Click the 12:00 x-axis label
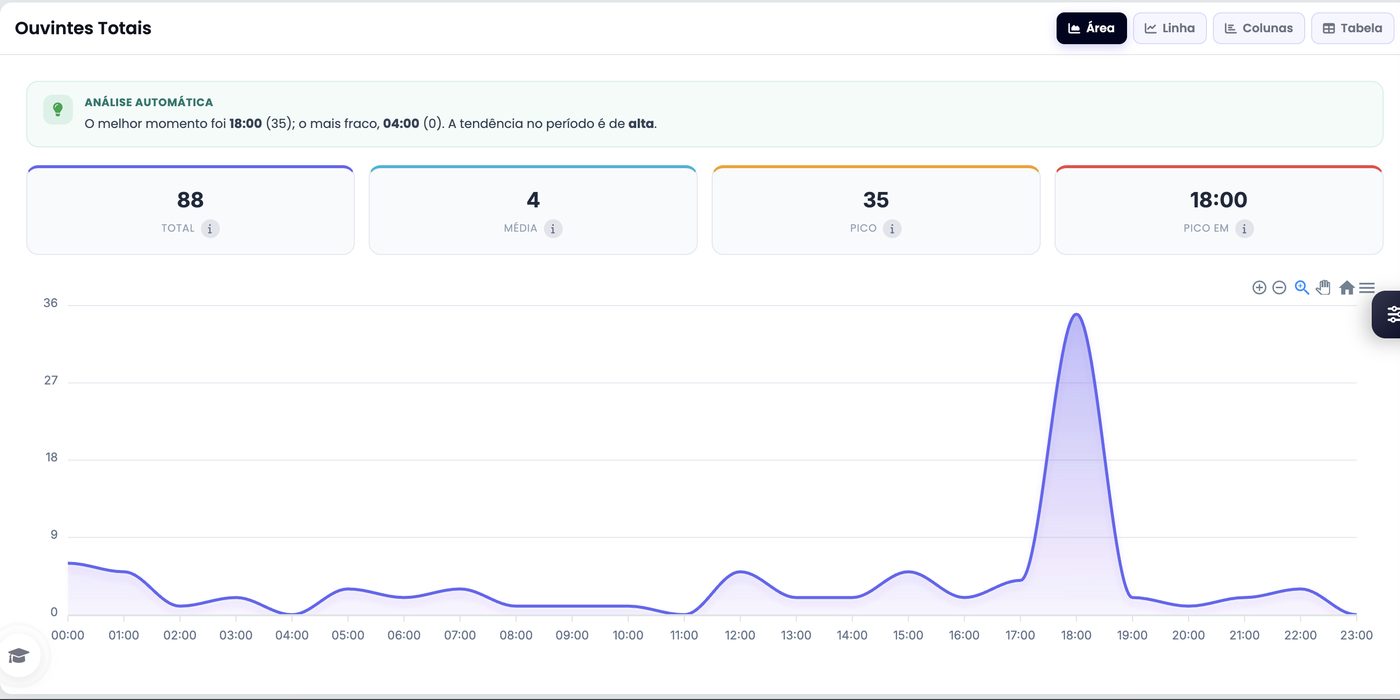The height and width of the screenshot is (700, 1400). [740, 635]
